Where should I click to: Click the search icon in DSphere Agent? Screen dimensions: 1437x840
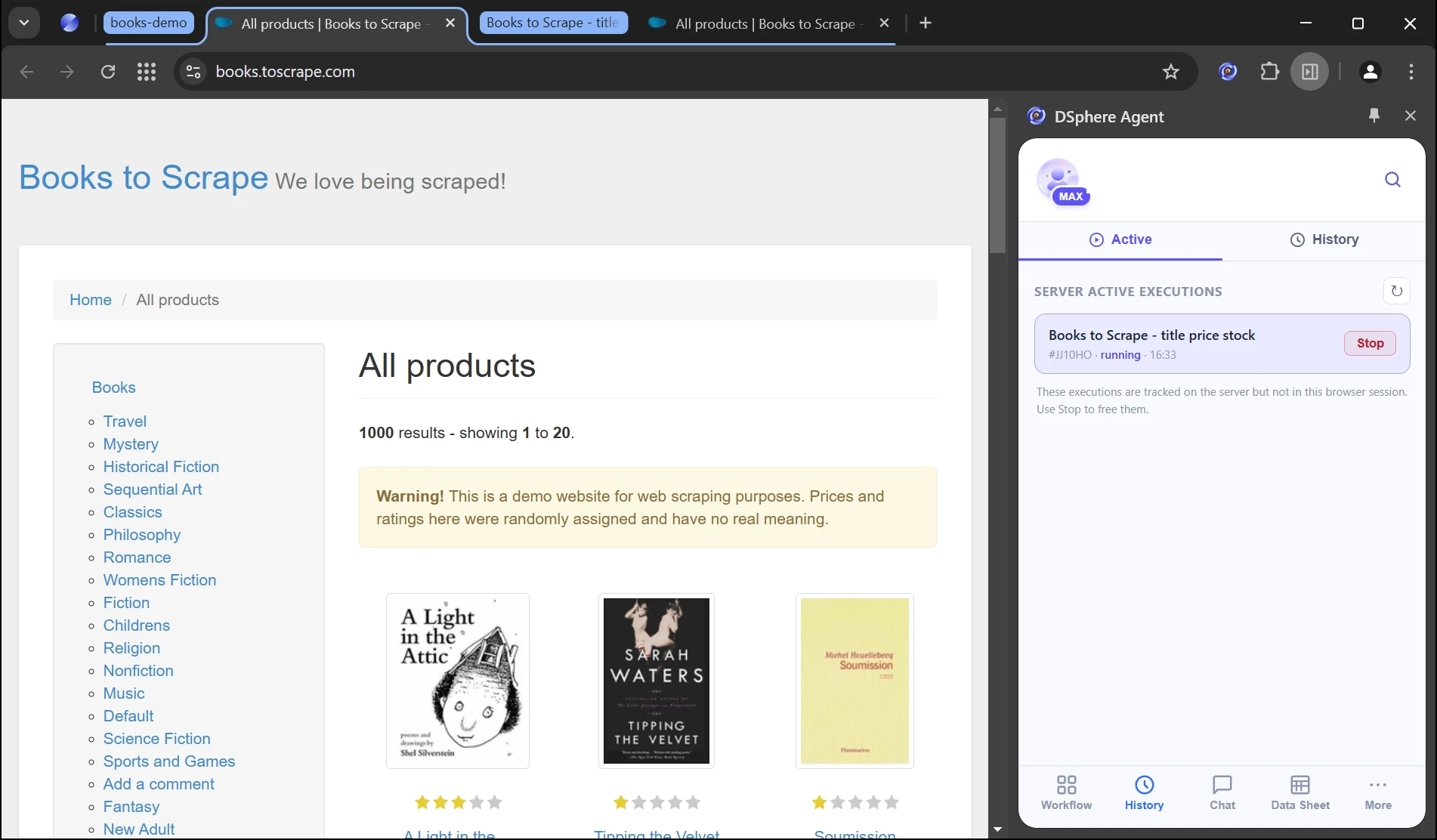[x=1392, y=179]
